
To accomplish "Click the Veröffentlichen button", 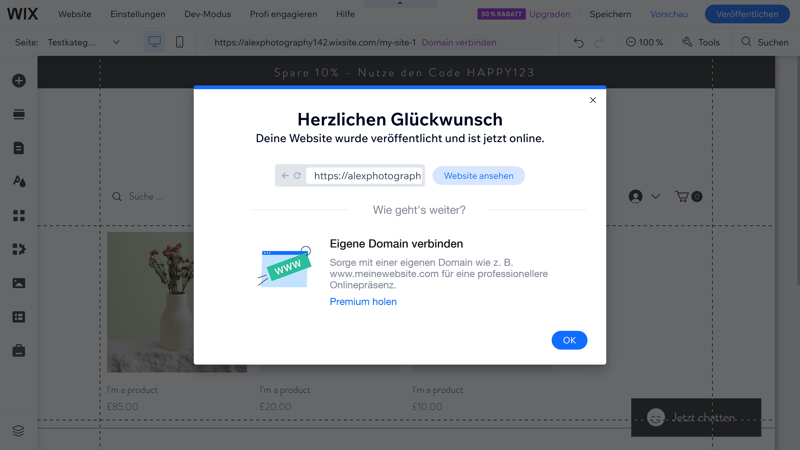I will (747, 14).
